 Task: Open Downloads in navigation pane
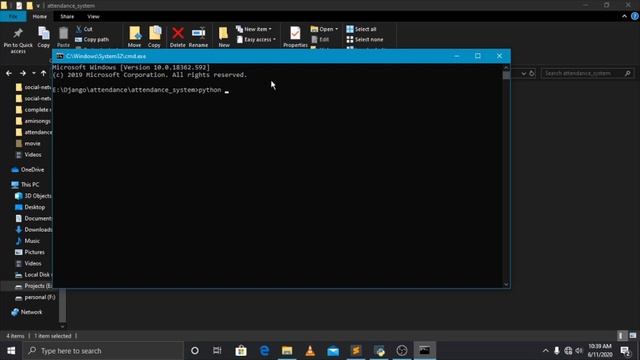click(33, 230)
